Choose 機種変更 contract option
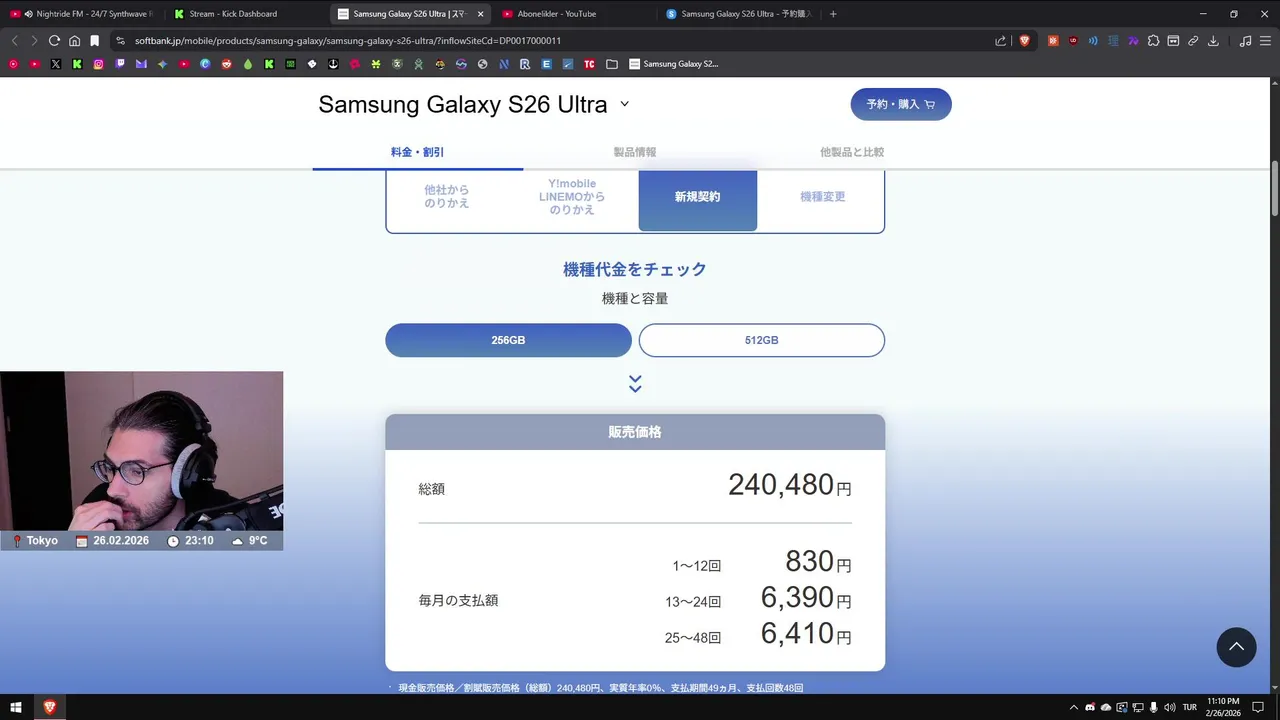 [x=823, y=197]
